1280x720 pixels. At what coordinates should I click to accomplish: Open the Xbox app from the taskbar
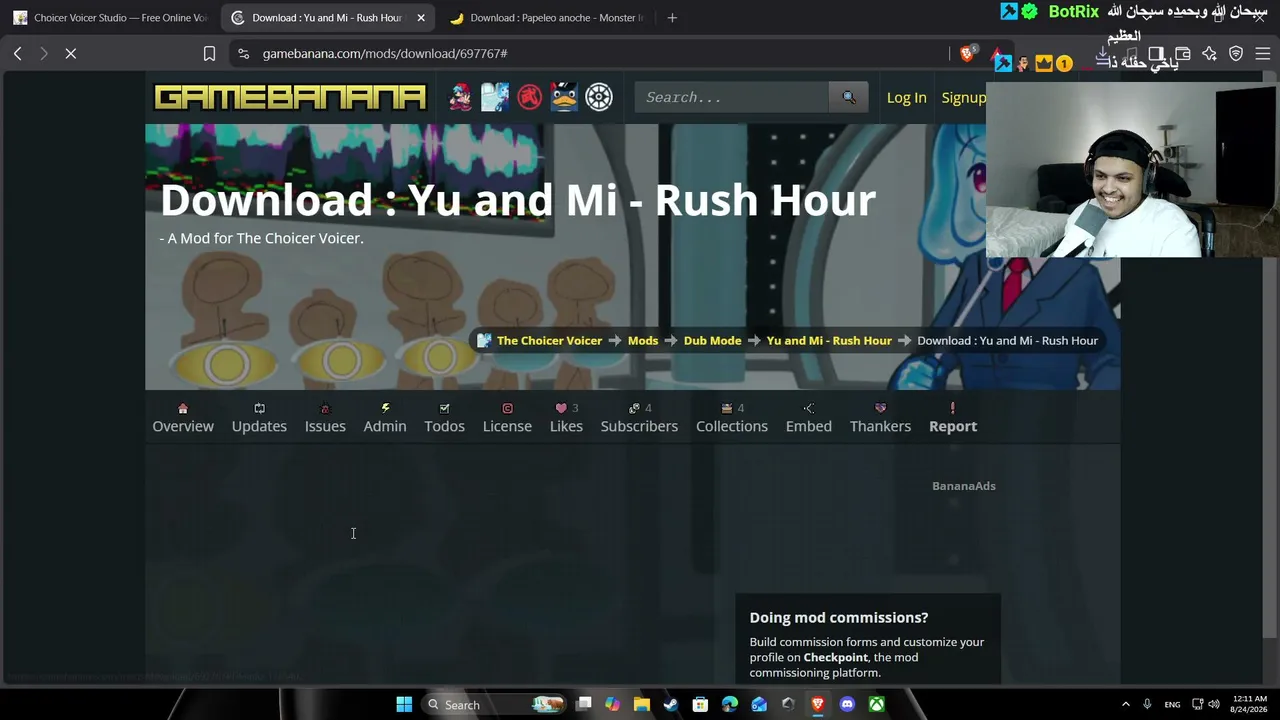[876, 704]
